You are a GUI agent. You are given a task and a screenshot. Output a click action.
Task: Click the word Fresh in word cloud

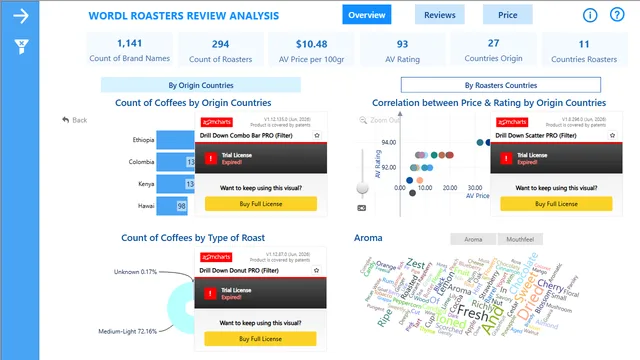point(473,313)
